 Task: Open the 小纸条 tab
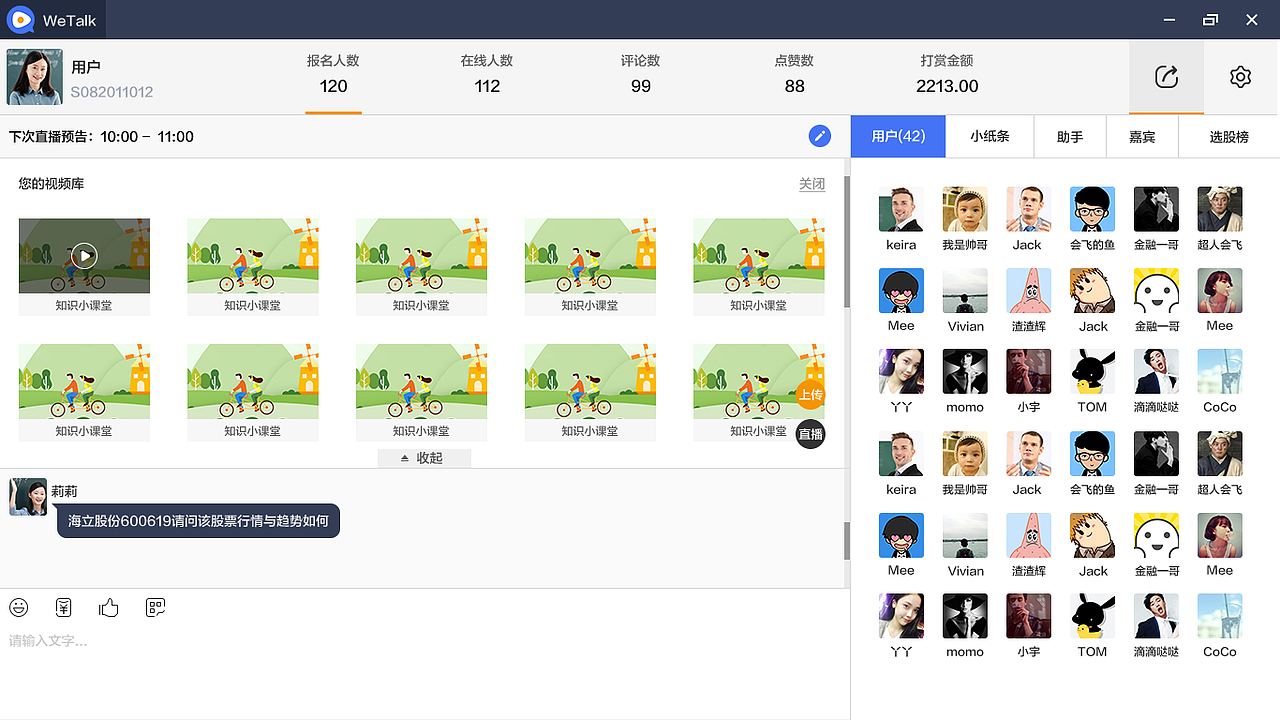pyautogui.click(x=990, y=136)
